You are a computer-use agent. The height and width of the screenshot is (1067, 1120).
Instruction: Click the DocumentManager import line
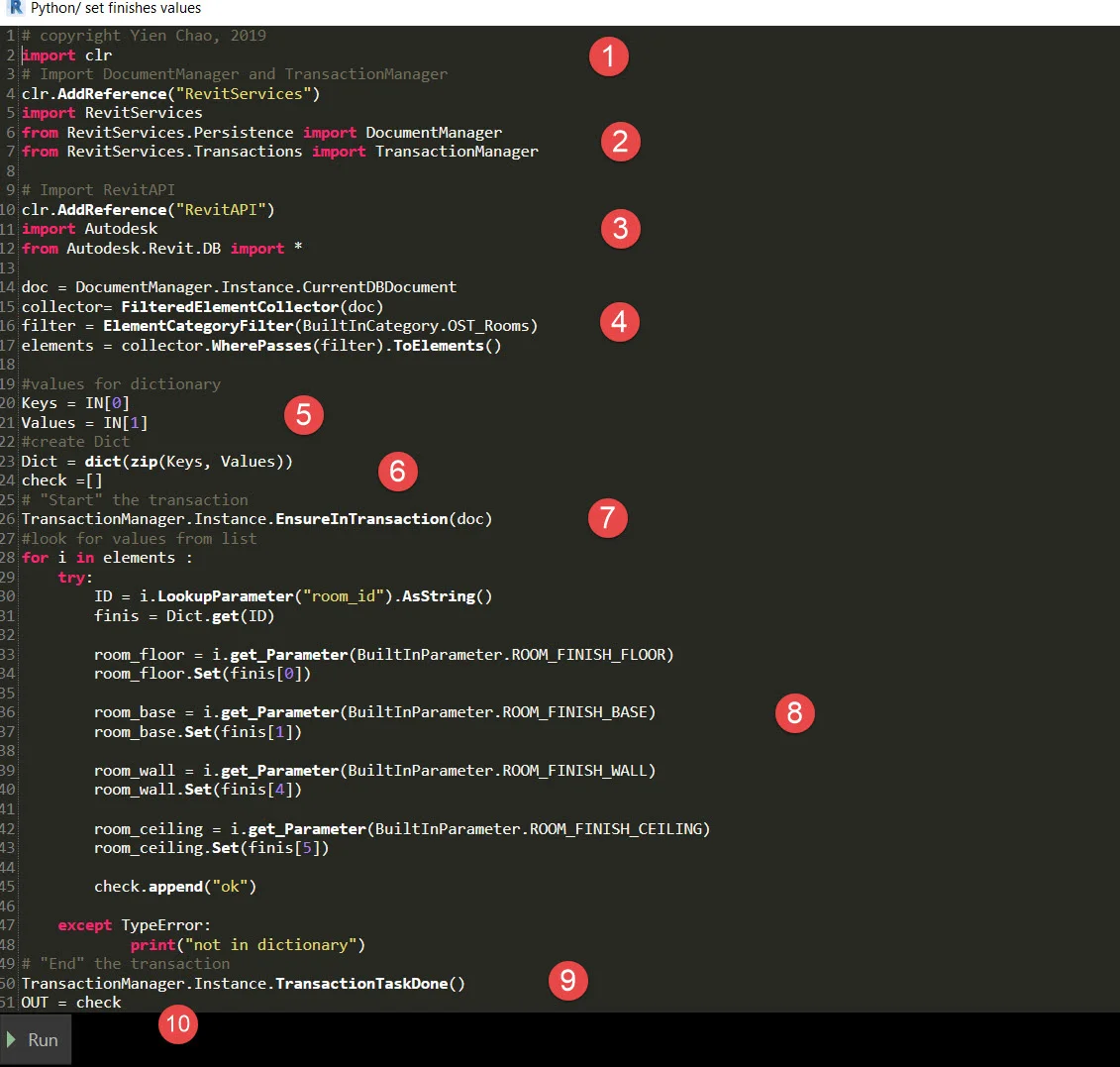coord(261,132)
